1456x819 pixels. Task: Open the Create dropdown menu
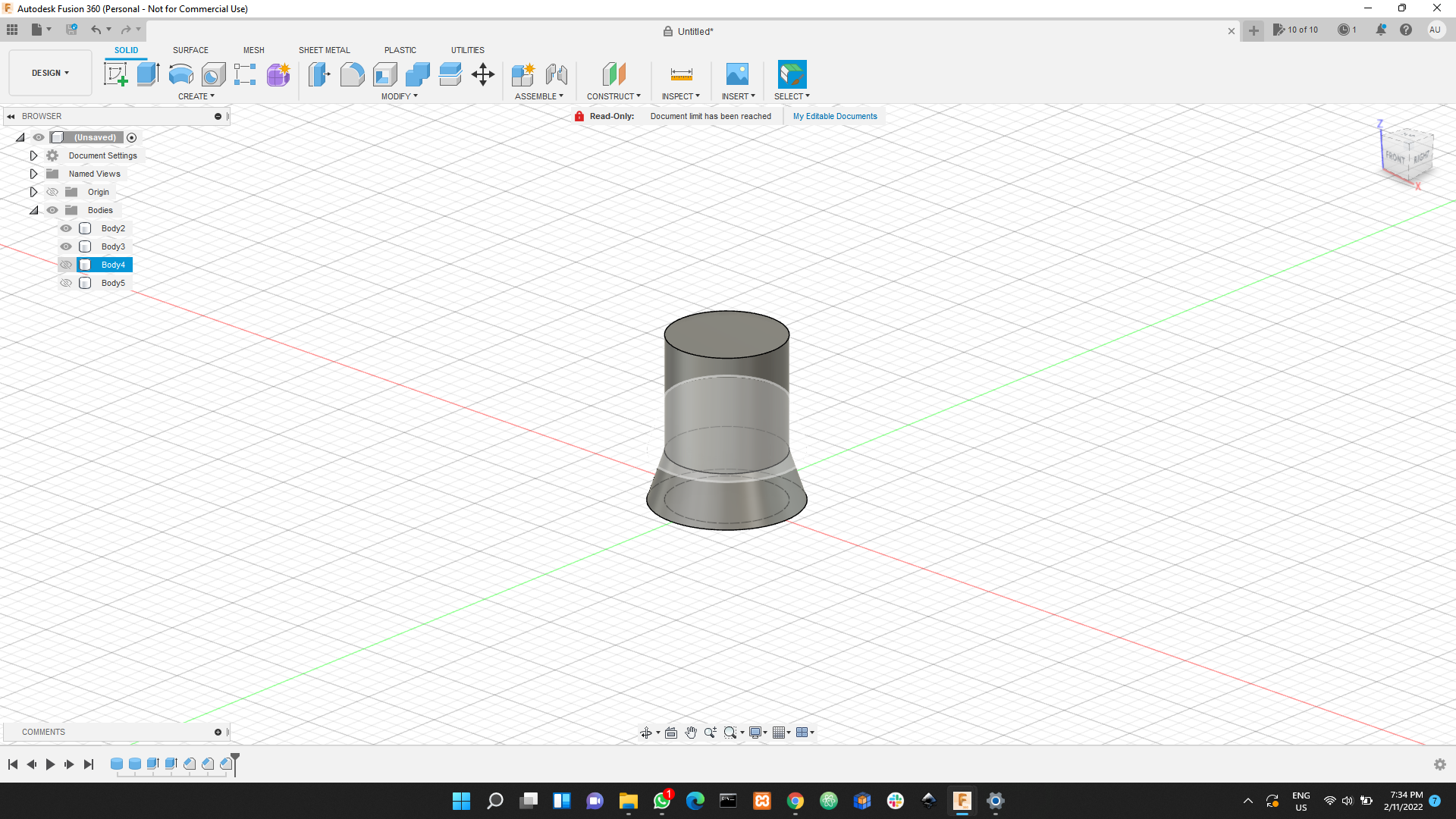click(x=196, y=96)
